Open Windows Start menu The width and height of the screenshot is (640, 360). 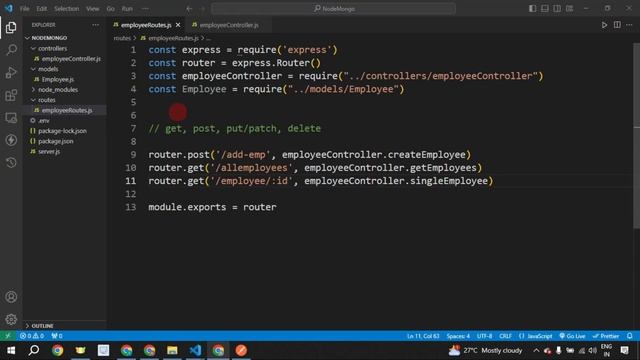11,350
